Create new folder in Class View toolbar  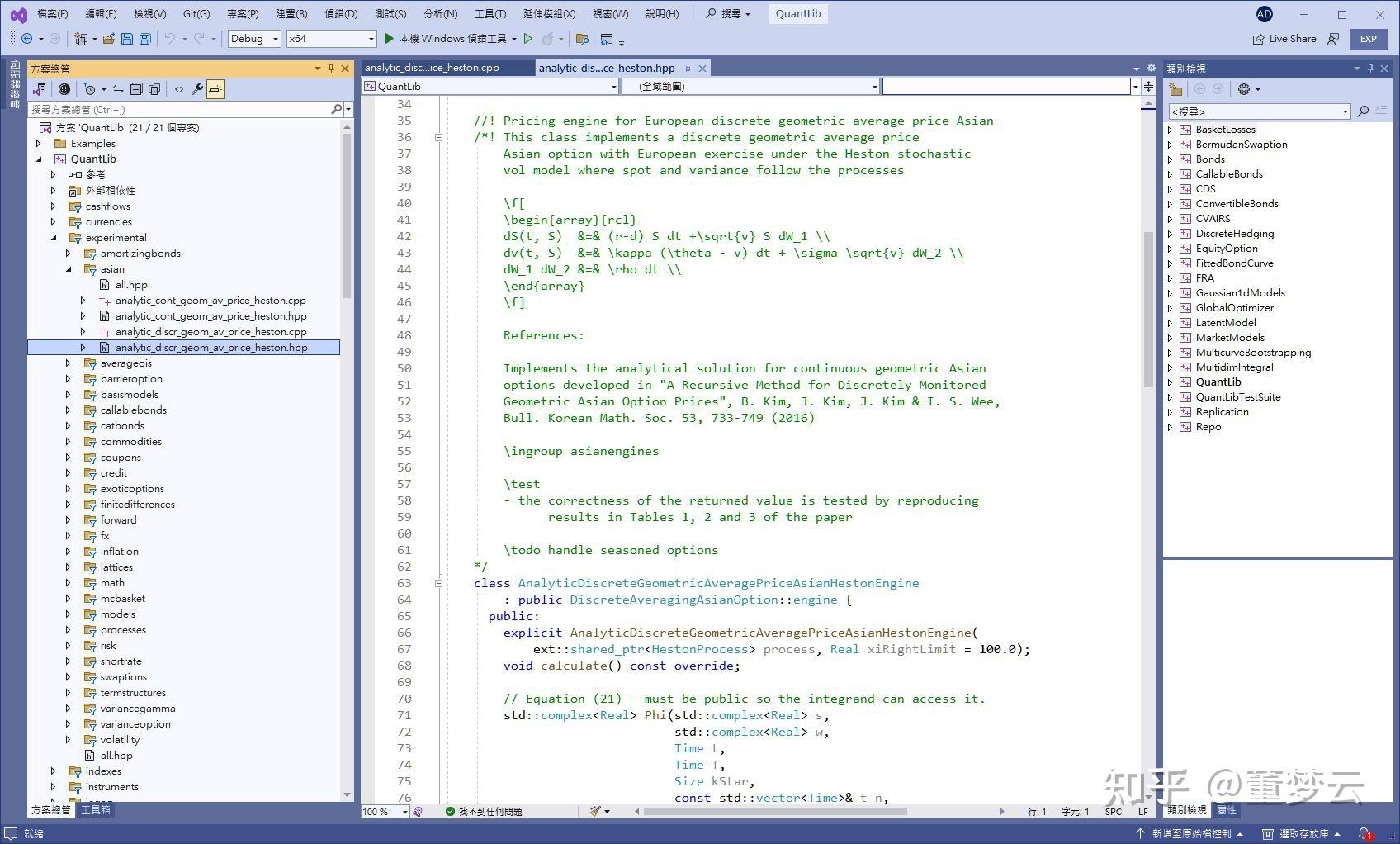1176,89
